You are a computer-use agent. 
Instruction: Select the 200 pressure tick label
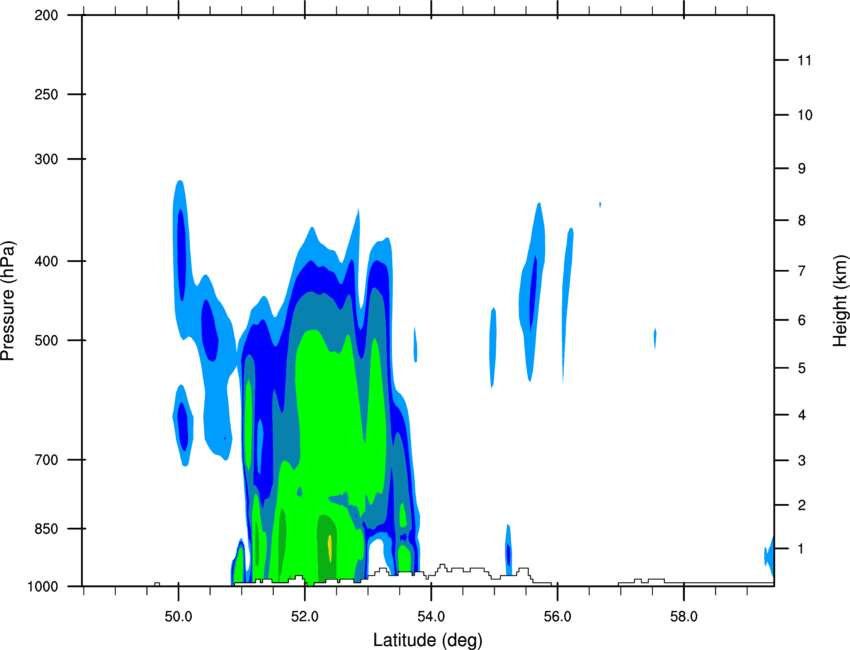click(46, 15)
